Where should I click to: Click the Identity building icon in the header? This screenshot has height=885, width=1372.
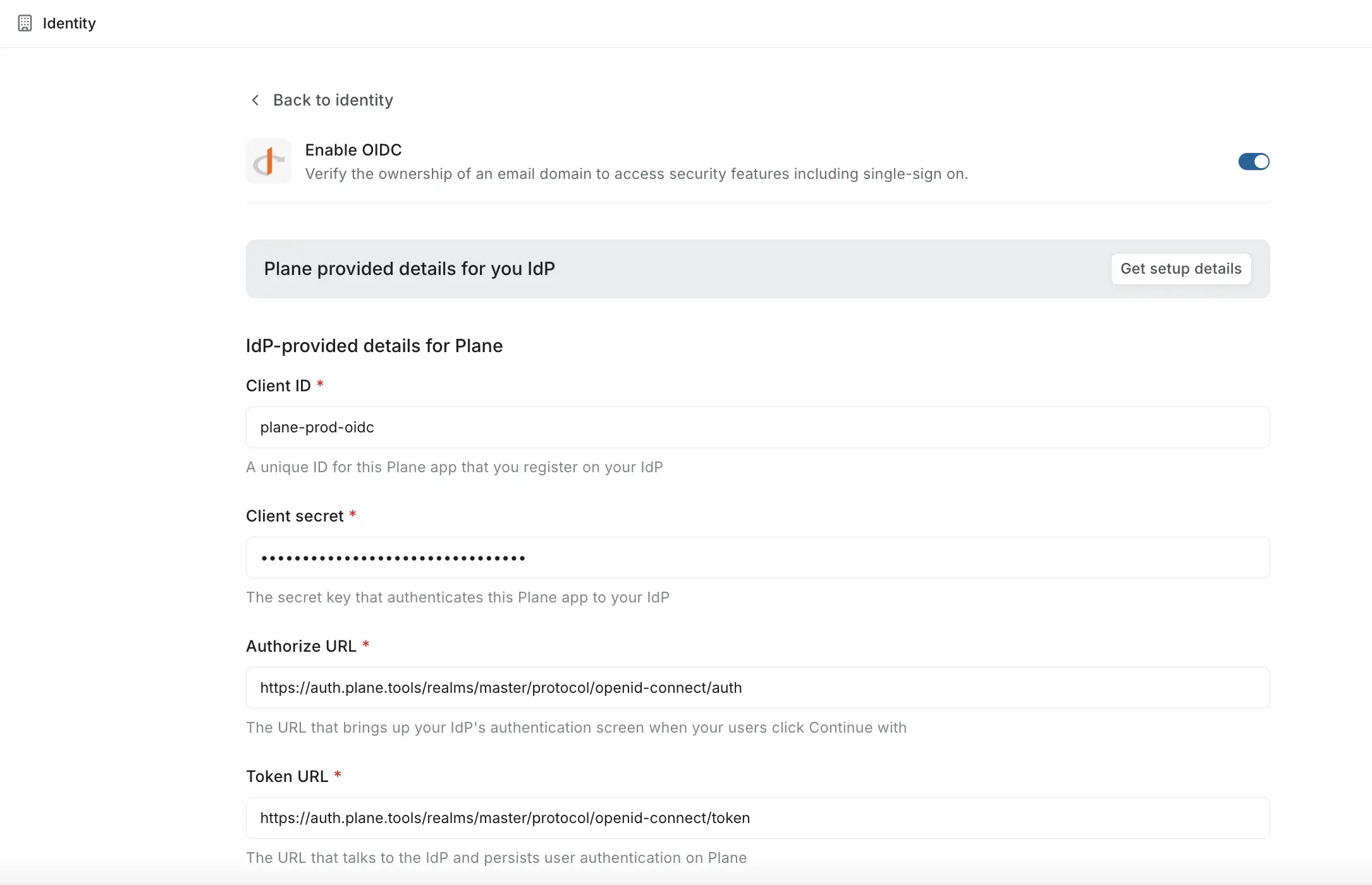(25, 23)
